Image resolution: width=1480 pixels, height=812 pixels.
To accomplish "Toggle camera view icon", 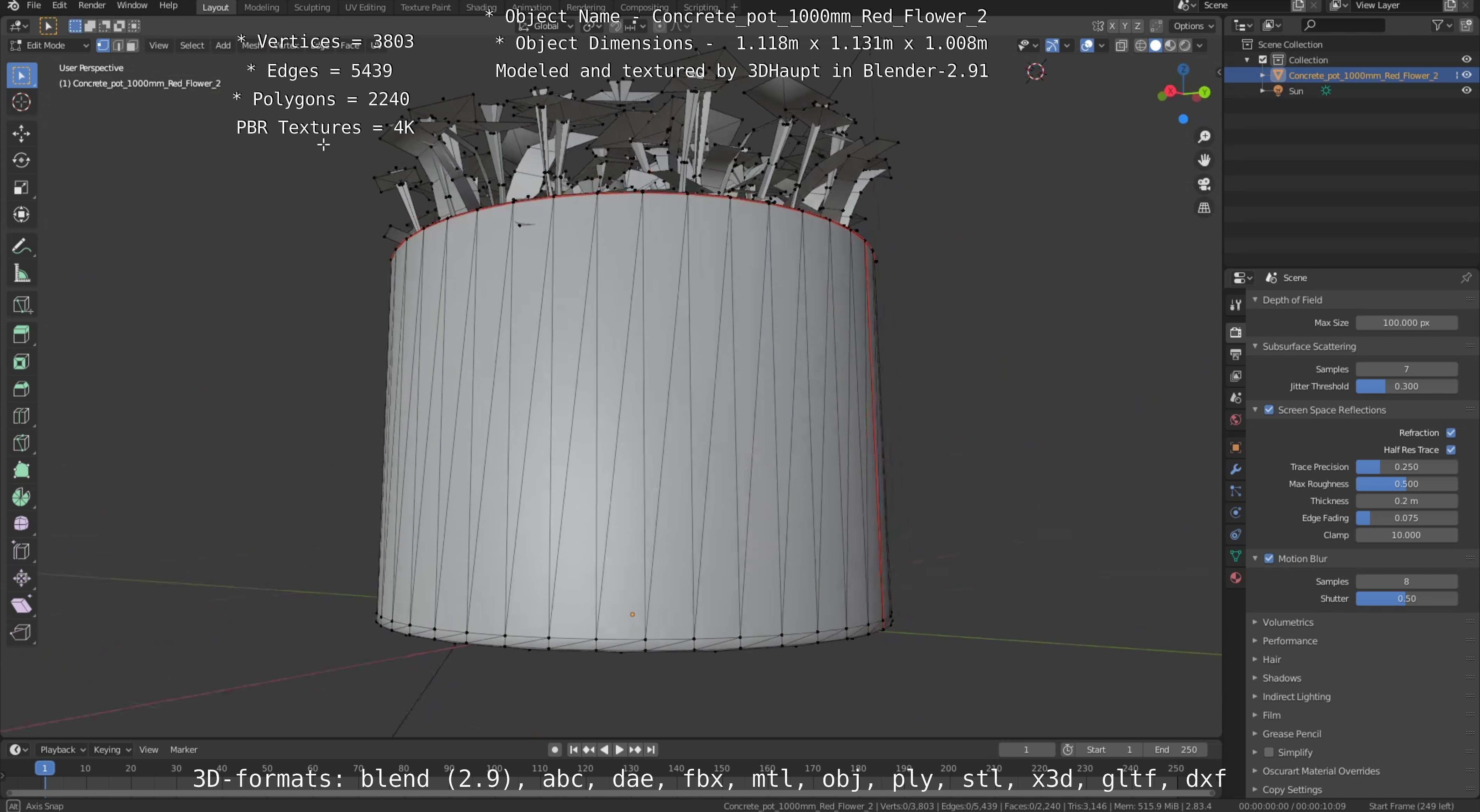I will tap(1204, 184).
